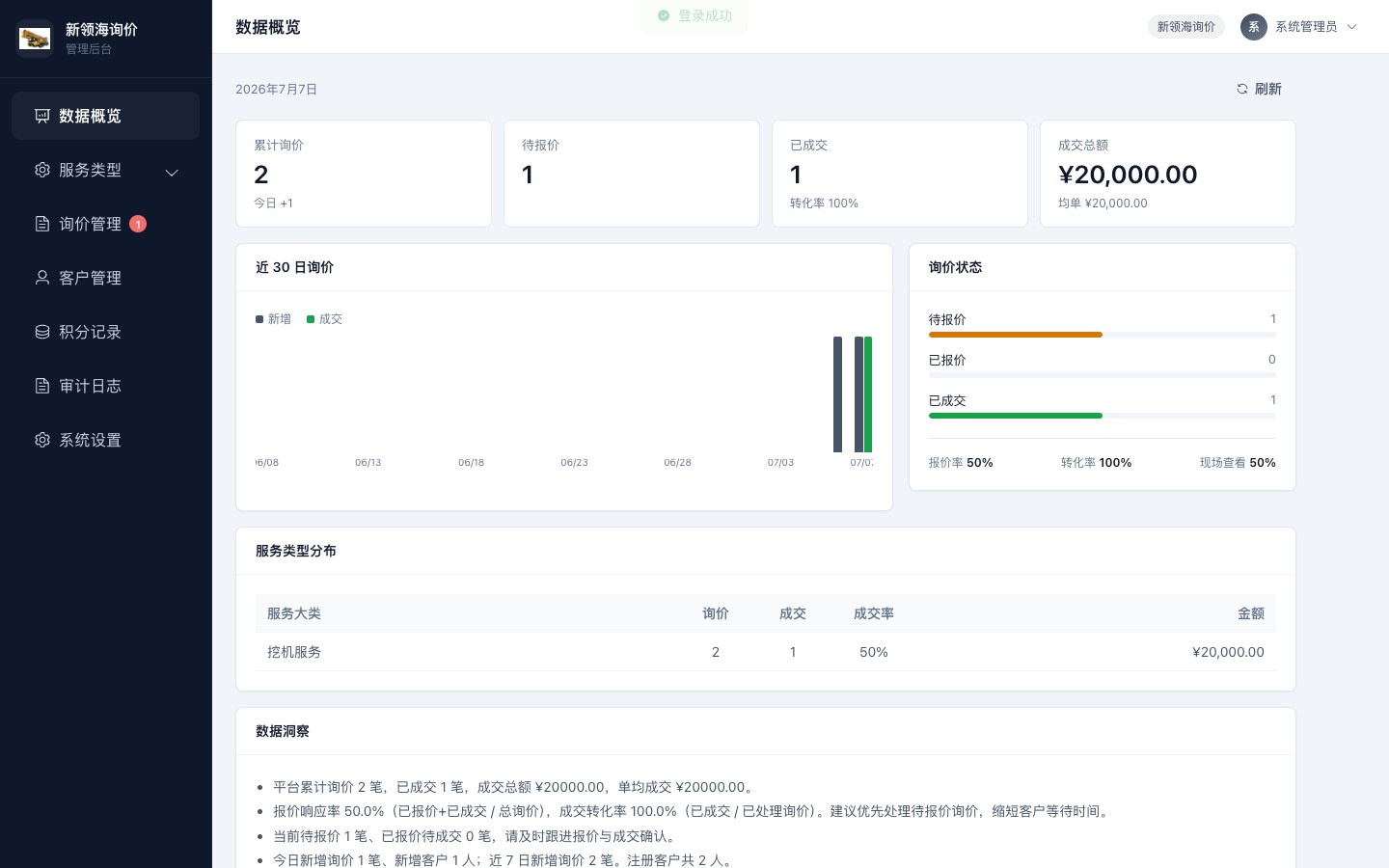The image size is (1389, 868).
Task: Click the 报价率 50% summary text
Action: pos(961,463)
